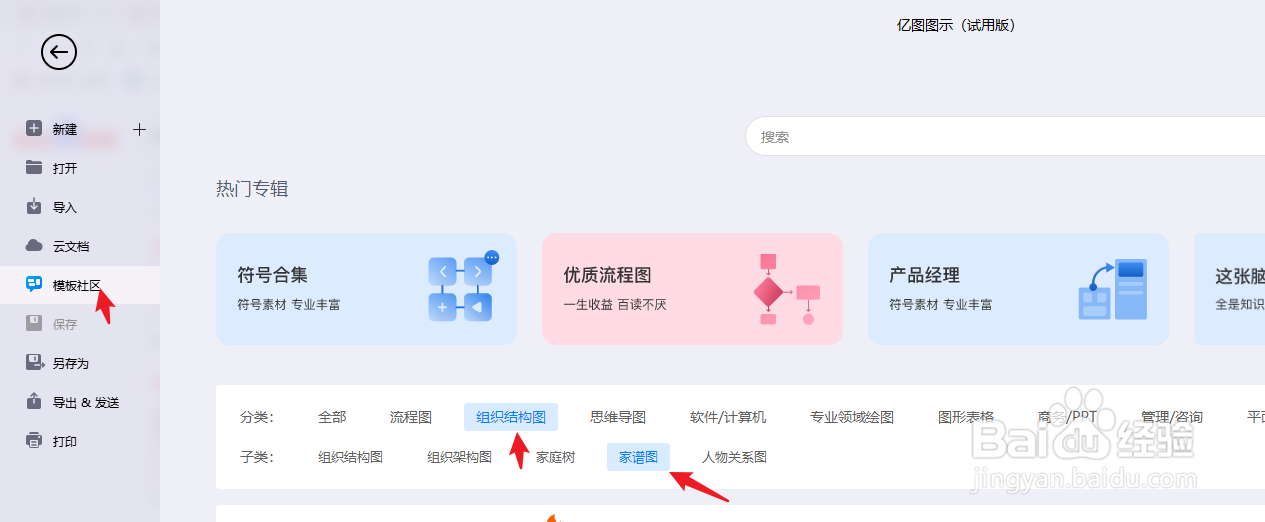Choose the 组织架构图 subcategory
Screen dimensions: 1265x522
(460, 457)
